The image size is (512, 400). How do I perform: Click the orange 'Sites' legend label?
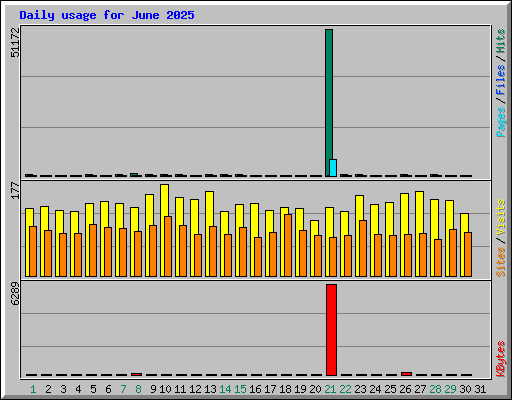tap(501, 262)
